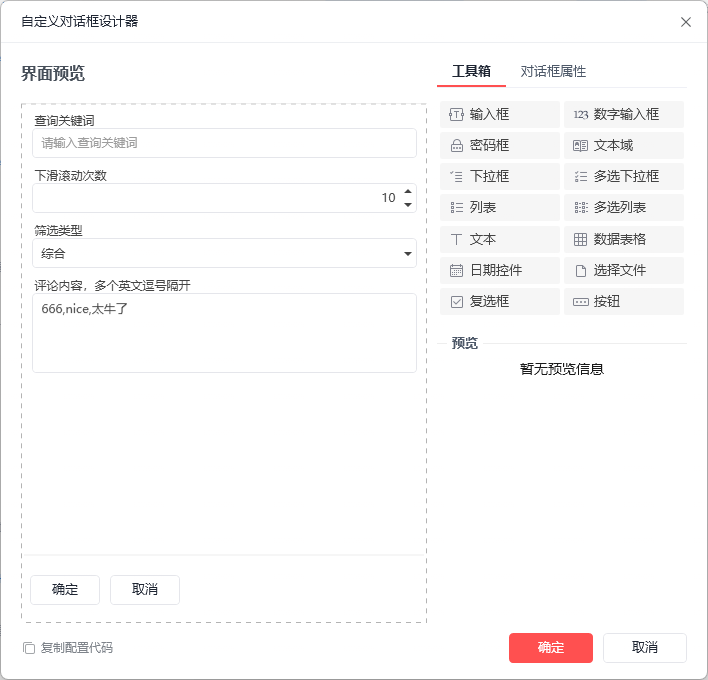Add a 多选下拉框 multi-select dropdown control
Image resolution: width=708 pixels, height=680 pixels.
pyautogui.click(x=624, y=177)
